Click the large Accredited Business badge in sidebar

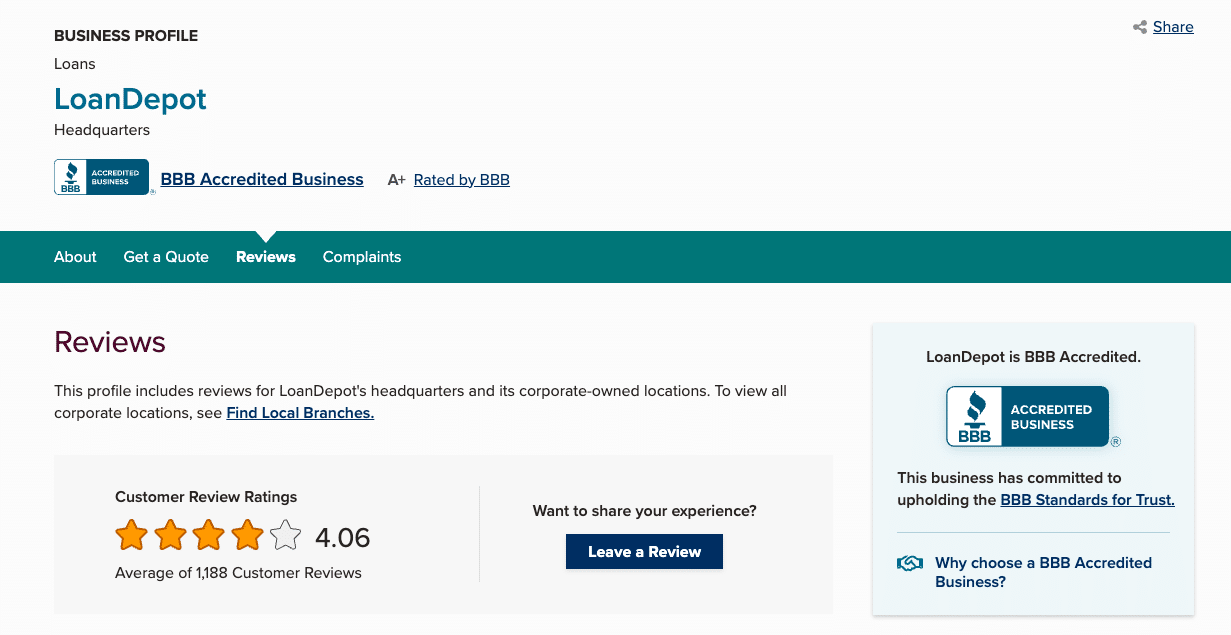pyautogui.click(x=1033, y=417)
